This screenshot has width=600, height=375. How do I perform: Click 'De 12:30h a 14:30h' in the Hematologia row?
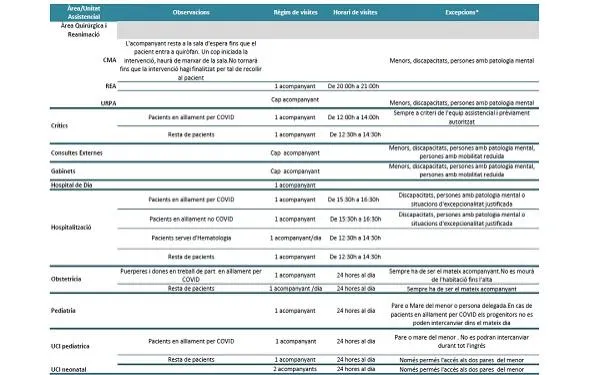355,238
